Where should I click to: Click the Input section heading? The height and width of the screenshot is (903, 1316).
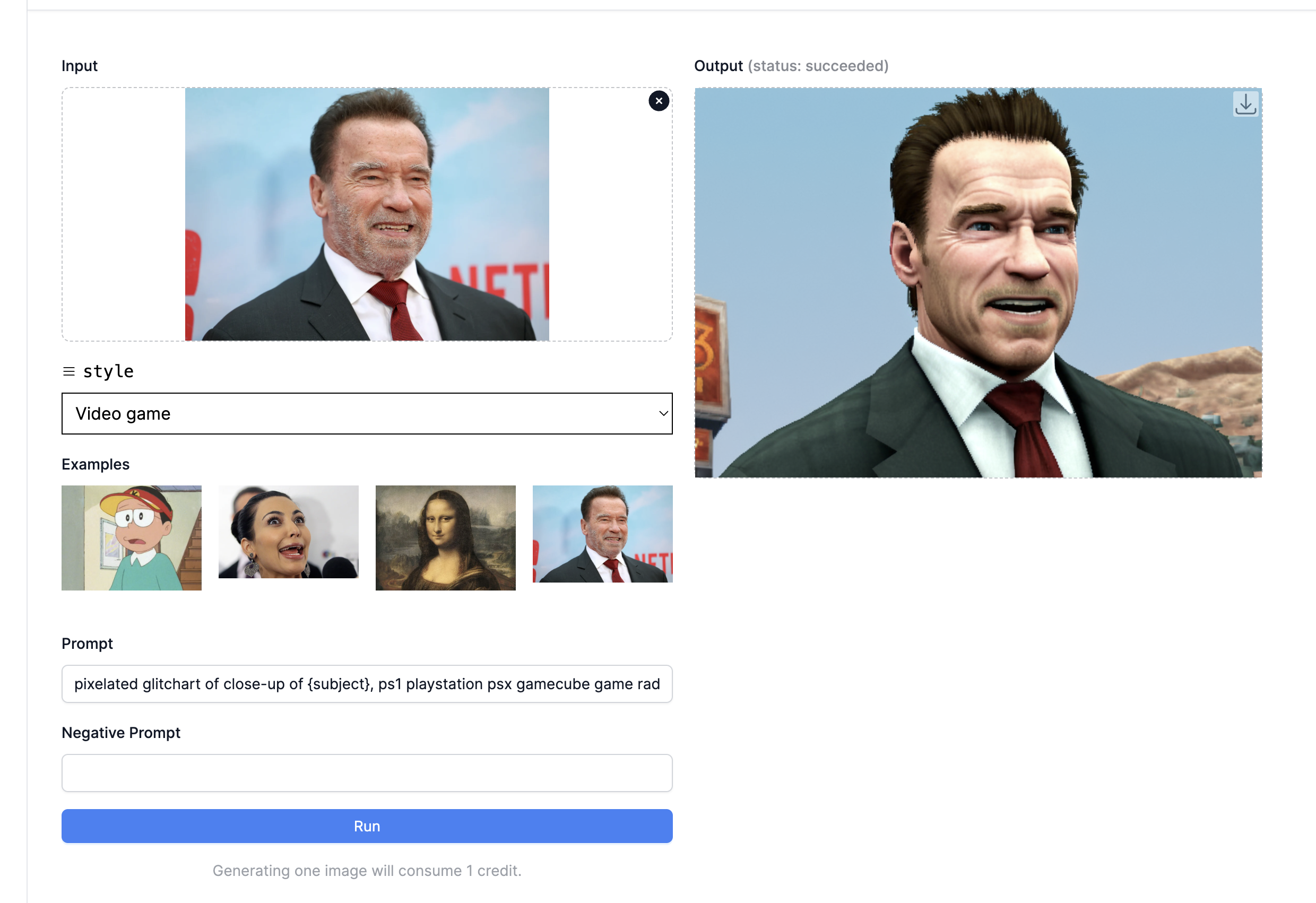coord(79,66)
